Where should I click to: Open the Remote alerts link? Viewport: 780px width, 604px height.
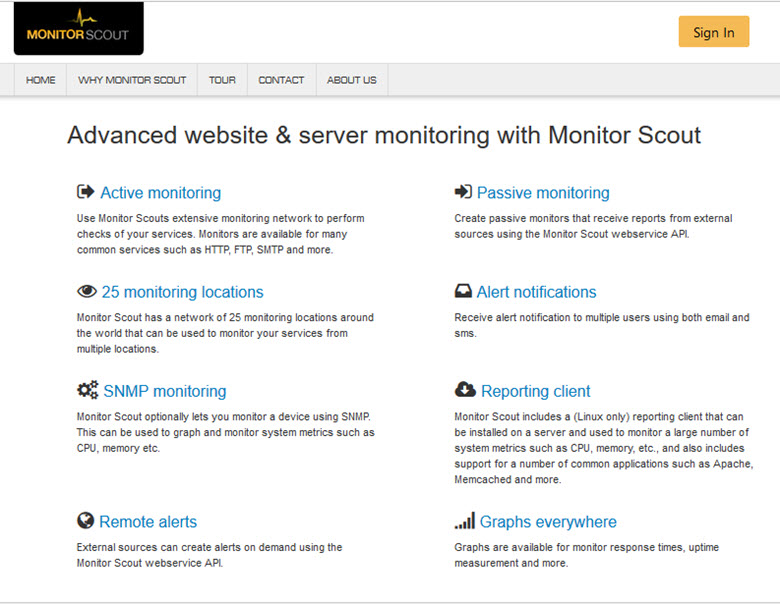pyautogui.click(x=148, y=521)
